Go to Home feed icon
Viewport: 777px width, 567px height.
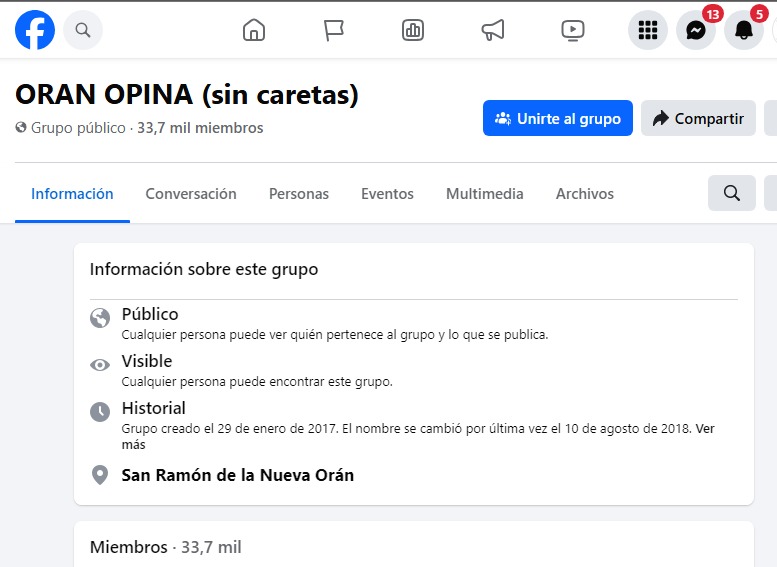[x=254, y=30]
